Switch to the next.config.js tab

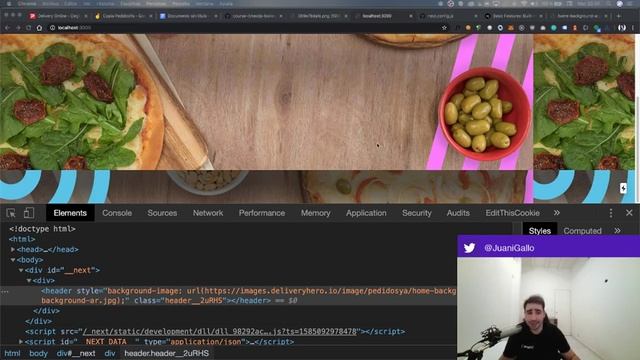[x=447, y=16]
